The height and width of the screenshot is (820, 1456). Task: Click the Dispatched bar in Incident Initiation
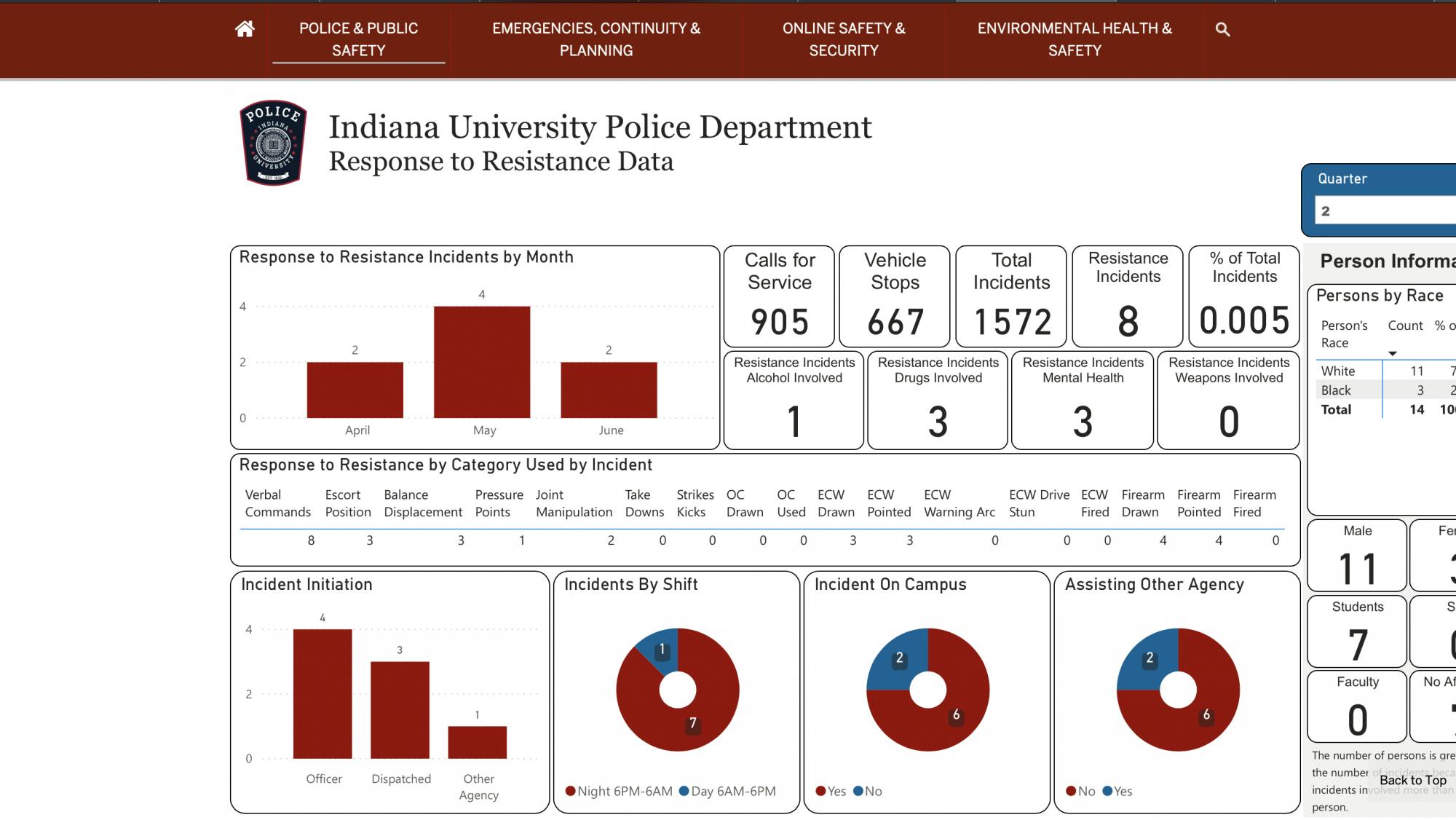click(x=400, y=710)
